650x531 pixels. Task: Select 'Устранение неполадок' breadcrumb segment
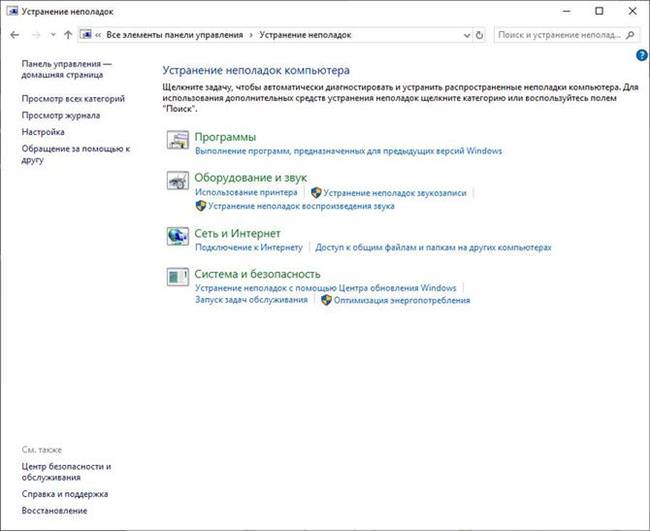coord(305,35)
